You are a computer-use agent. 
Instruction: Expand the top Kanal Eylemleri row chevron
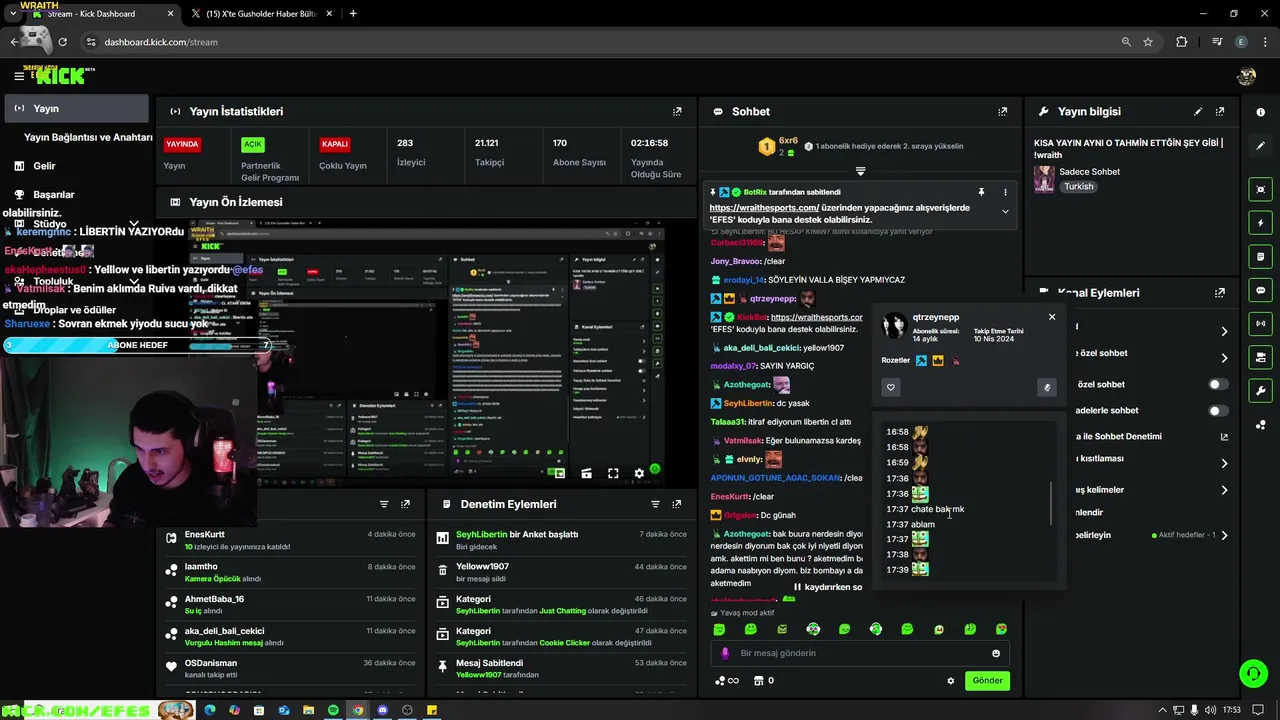1224,331
